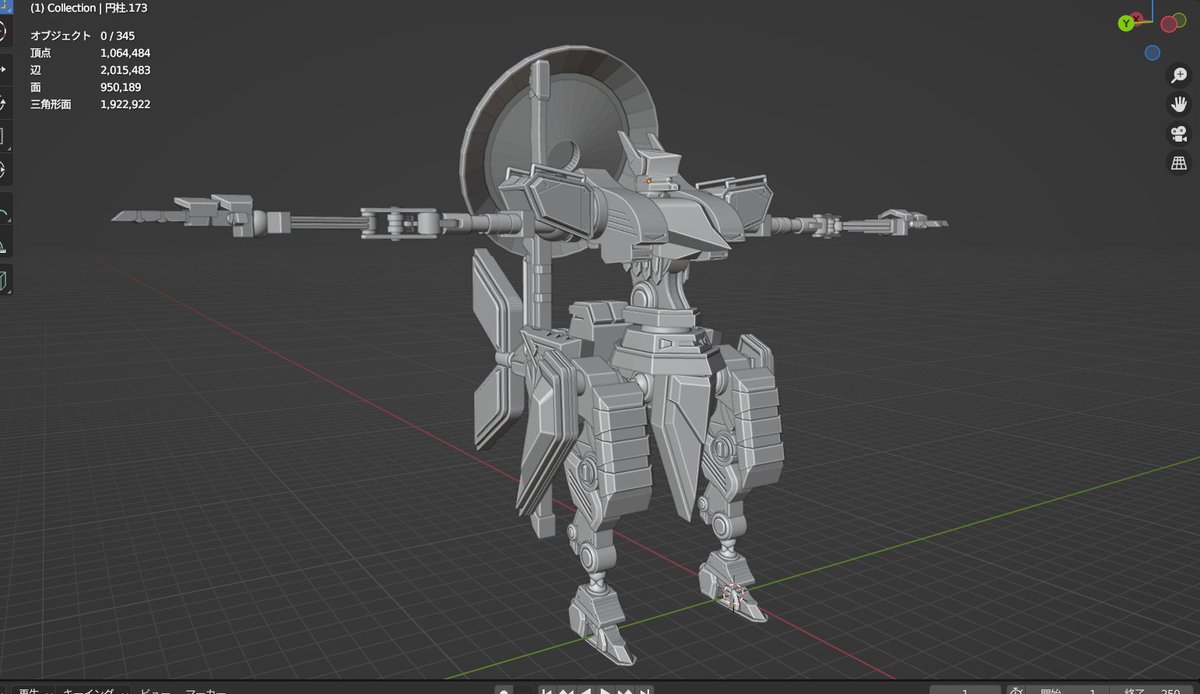The image size is (1200, 694).
Task: Click the "辺 2,015,483" statistics line
Action: click(x=90, y=69)
